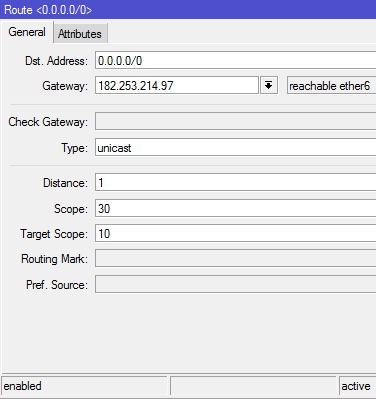The width and height of the screenshot is (376, 399).
Task: Click the Pref. Source label
Action: point(57,285)
